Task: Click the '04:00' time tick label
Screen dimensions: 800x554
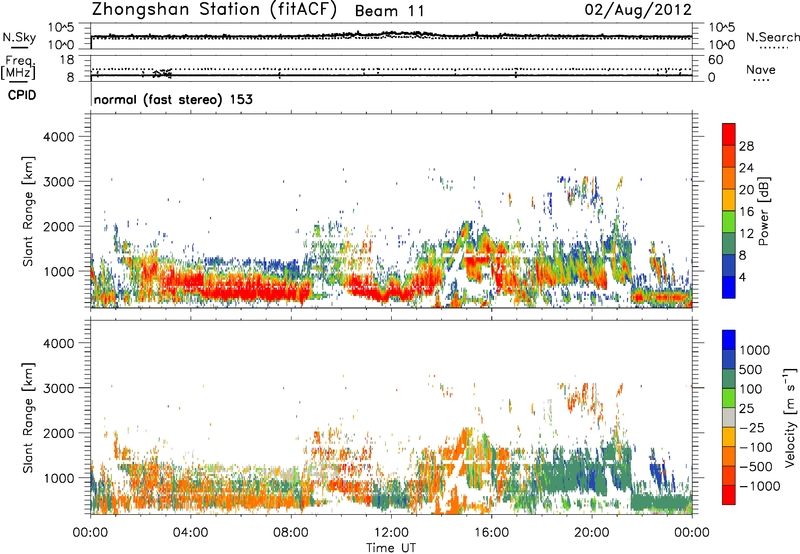Action: coord(190,533)
